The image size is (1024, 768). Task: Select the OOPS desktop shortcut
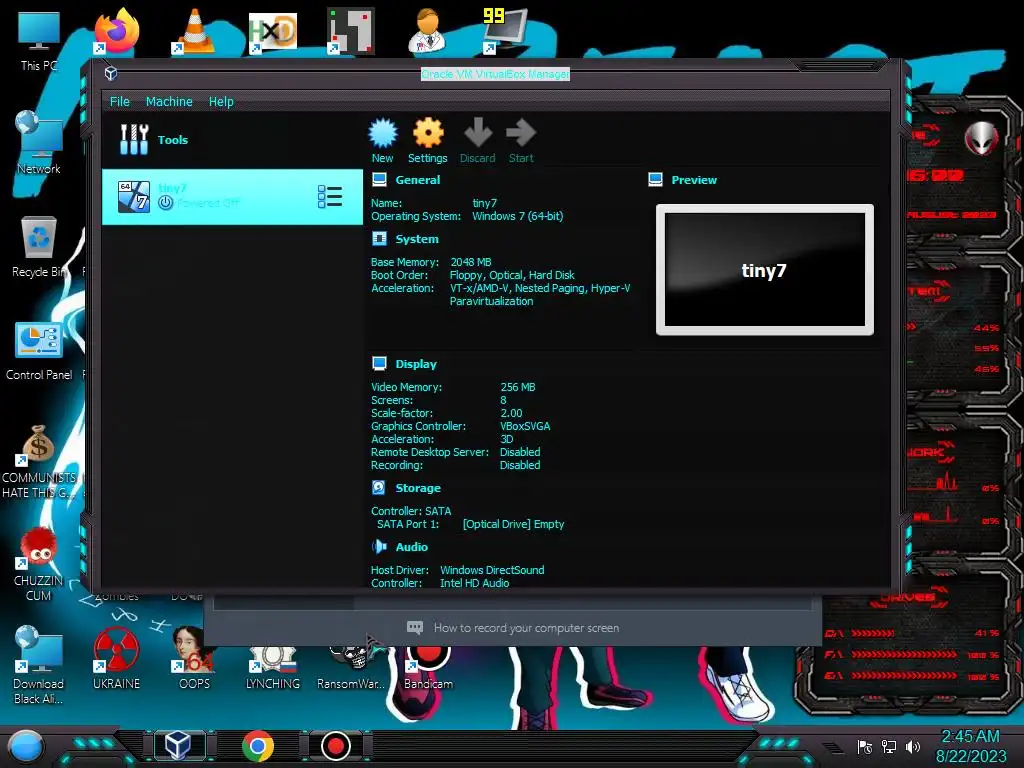point(194,658)
